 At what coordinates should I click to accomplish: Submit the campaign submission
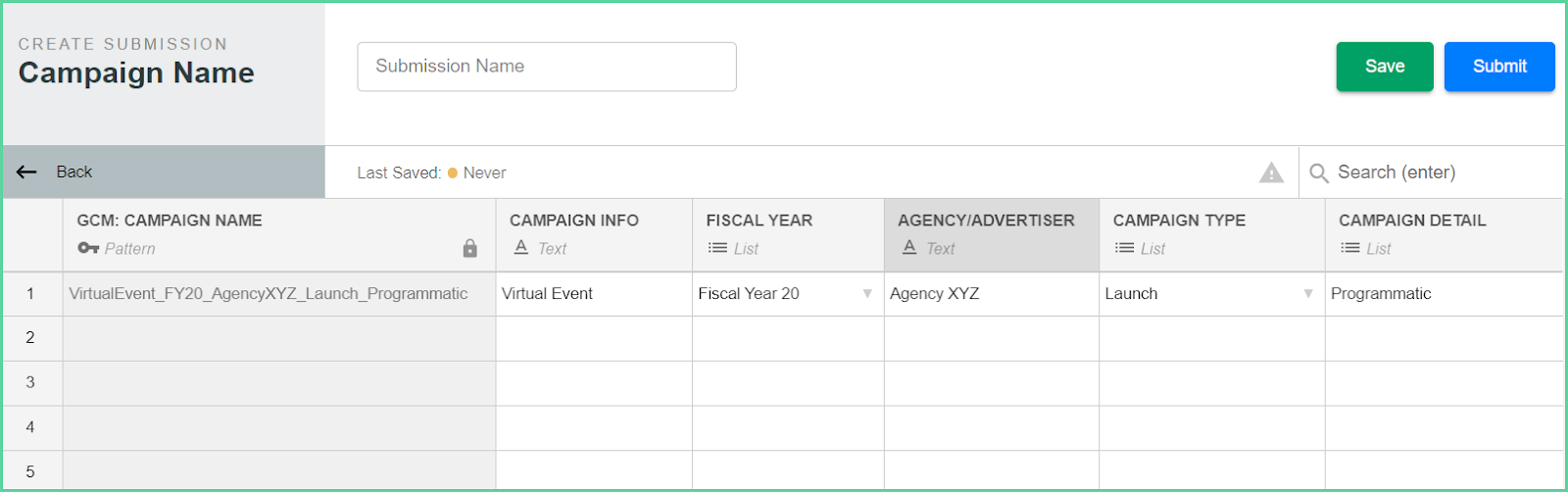click(x=1499, y=67)
